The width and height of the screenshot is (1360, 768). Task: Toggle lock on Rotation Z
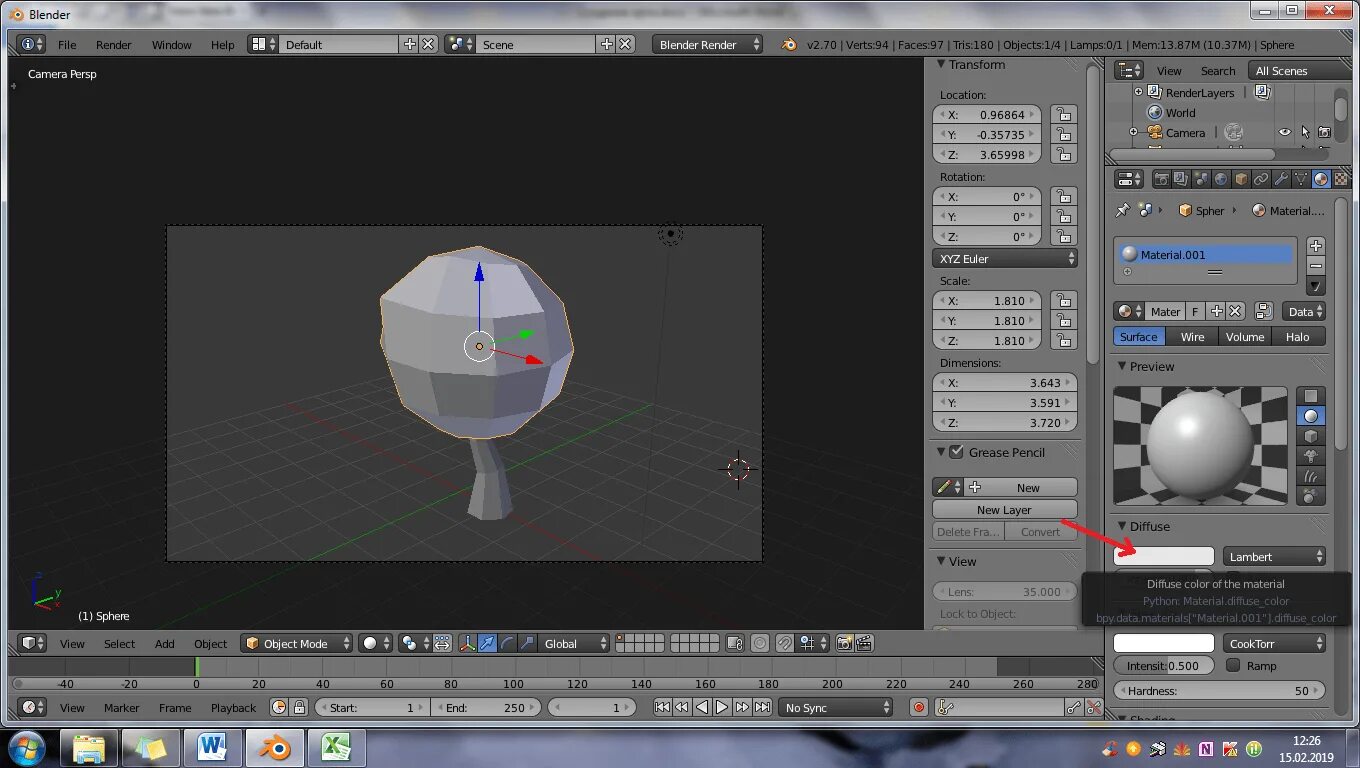(1065, 237)
